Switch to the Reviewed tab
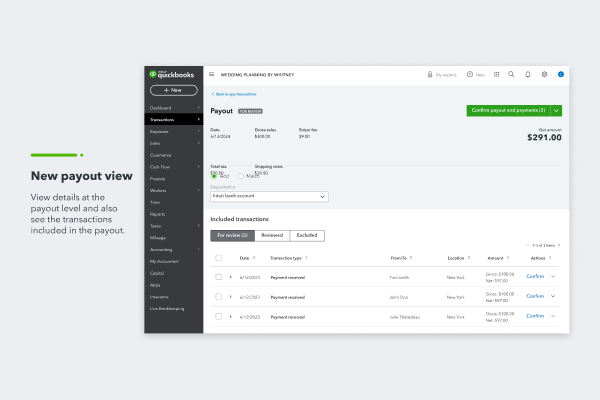 [272, 235]
